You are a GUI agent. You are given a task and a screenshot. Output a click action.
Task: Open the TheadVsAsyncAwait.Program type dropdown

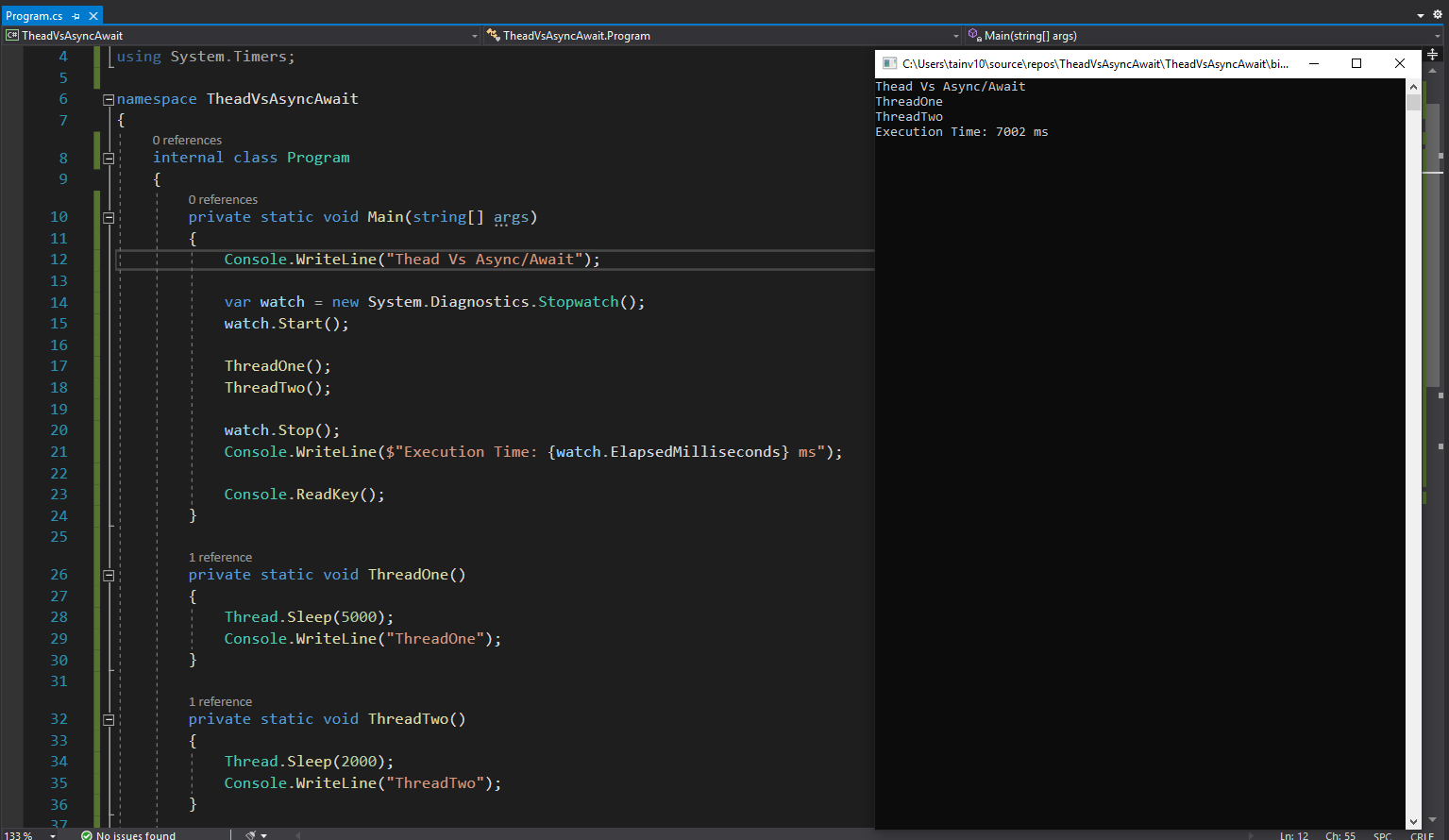956,36
